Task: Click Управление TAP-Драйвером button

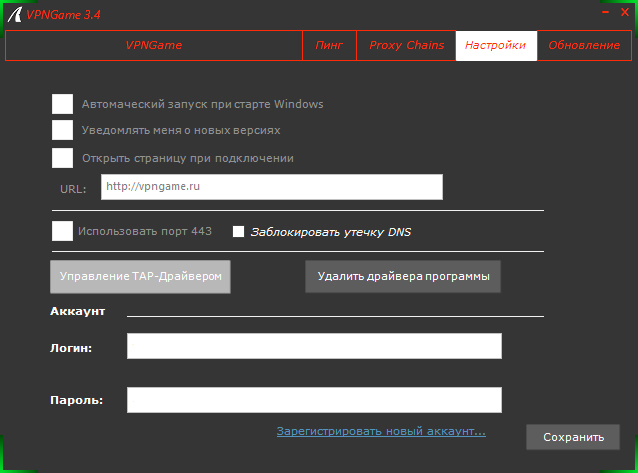Action: [x=140, y=277]
